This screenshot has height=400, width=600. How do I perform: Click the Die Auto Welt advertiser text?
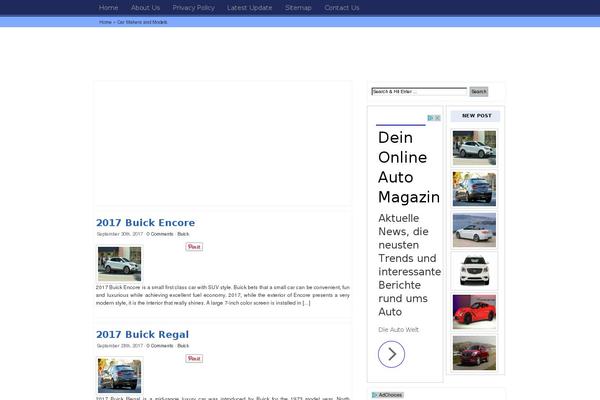point(398,330)
